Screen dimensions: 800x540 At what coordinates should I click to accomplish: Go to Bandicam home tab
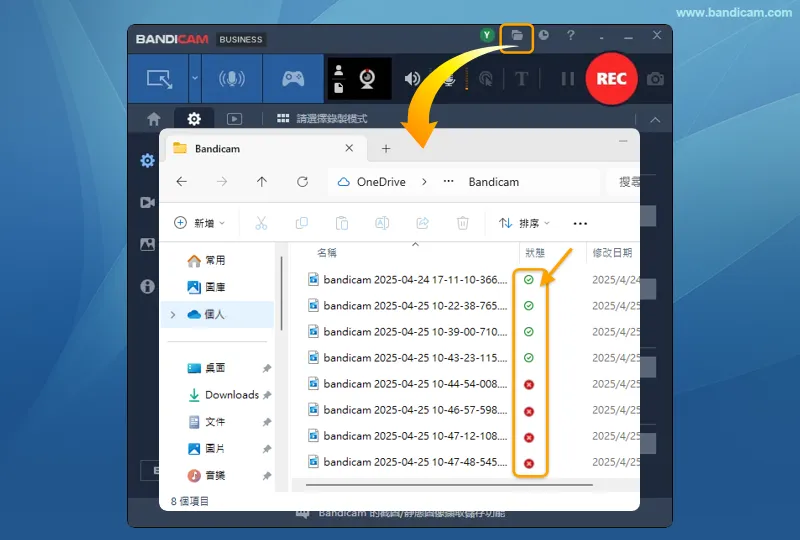pyautogui.click(x=154, y=119)
